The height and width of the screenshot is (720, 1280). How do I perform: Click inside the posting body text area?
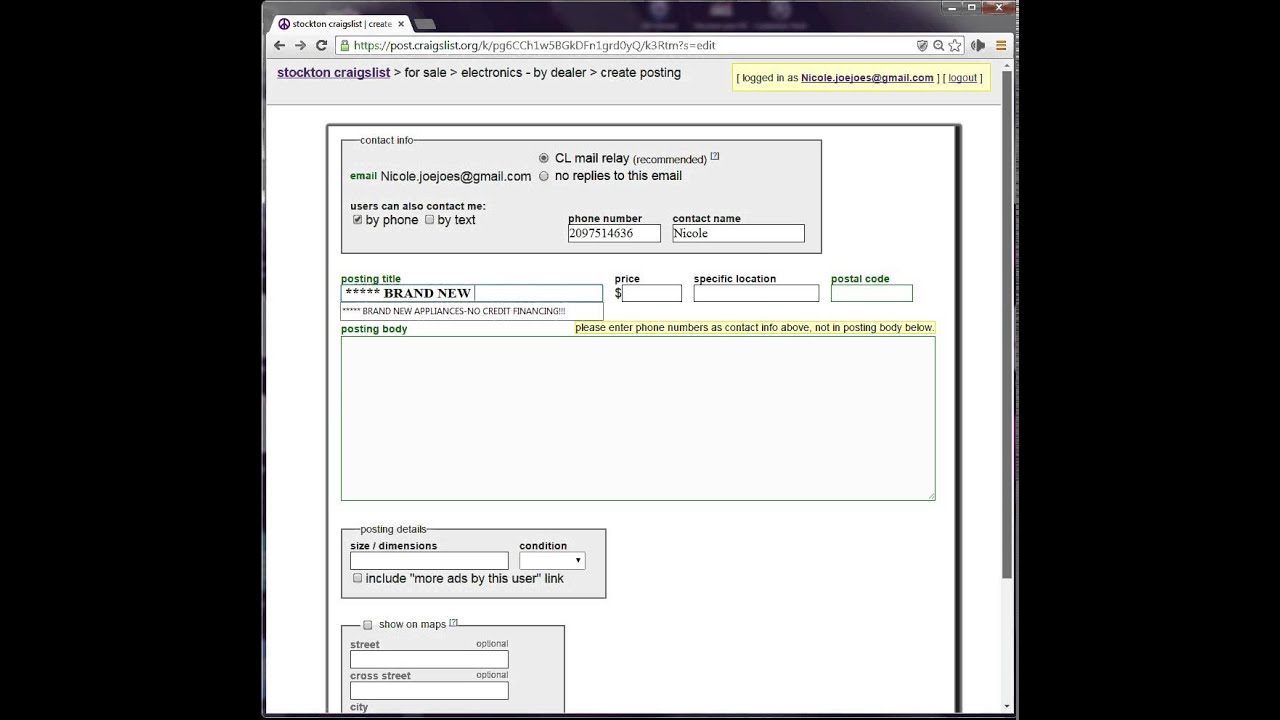[638, 418]
